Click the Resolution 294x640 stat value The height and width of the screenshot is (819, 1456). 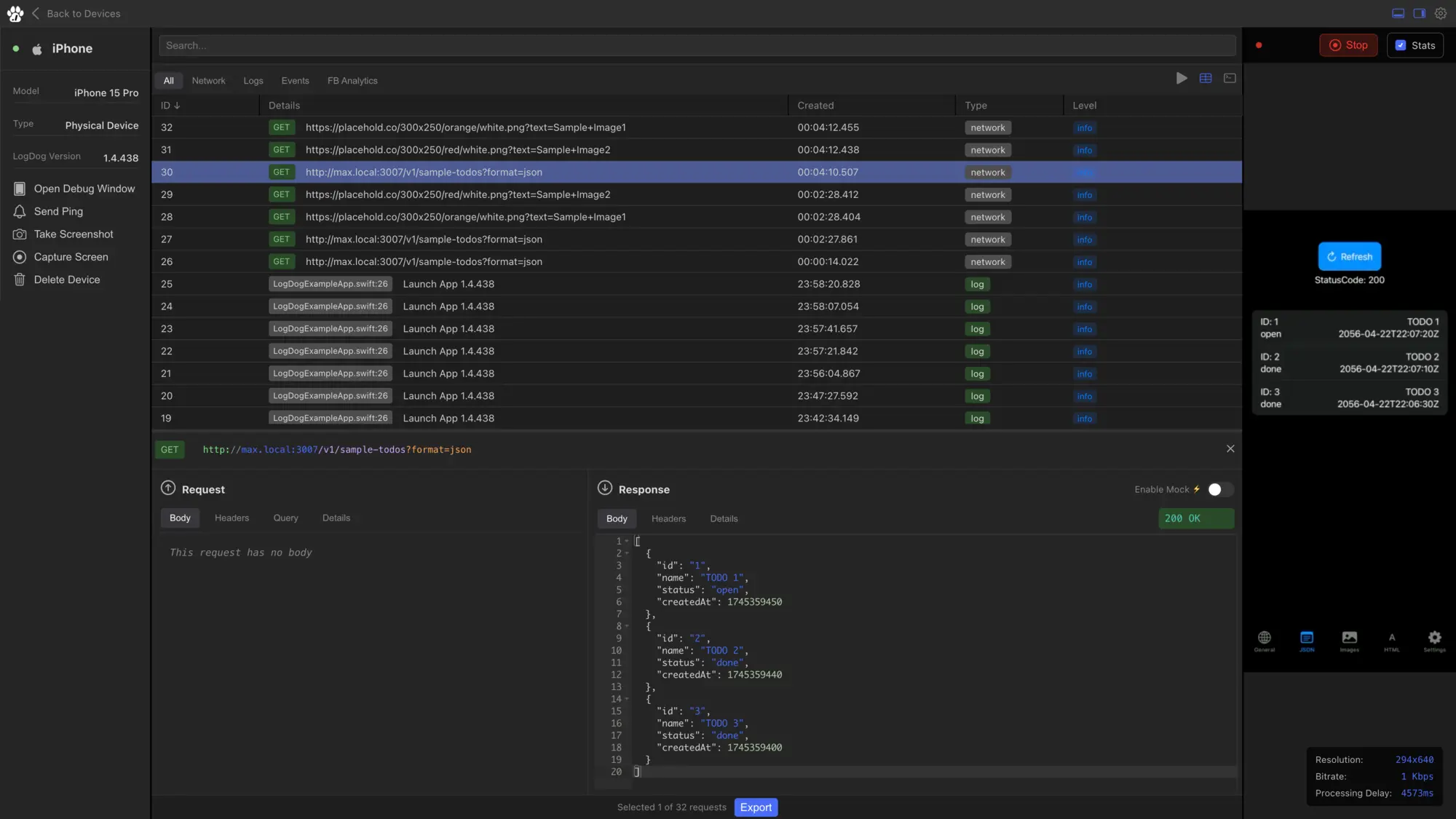[1414, 759]
